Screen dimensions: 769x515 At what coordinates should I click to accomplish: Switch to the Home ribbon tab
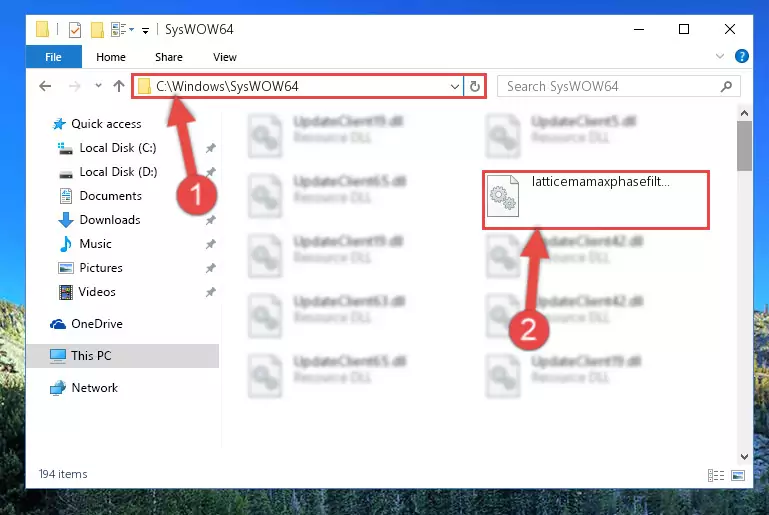tap(111, 57)
